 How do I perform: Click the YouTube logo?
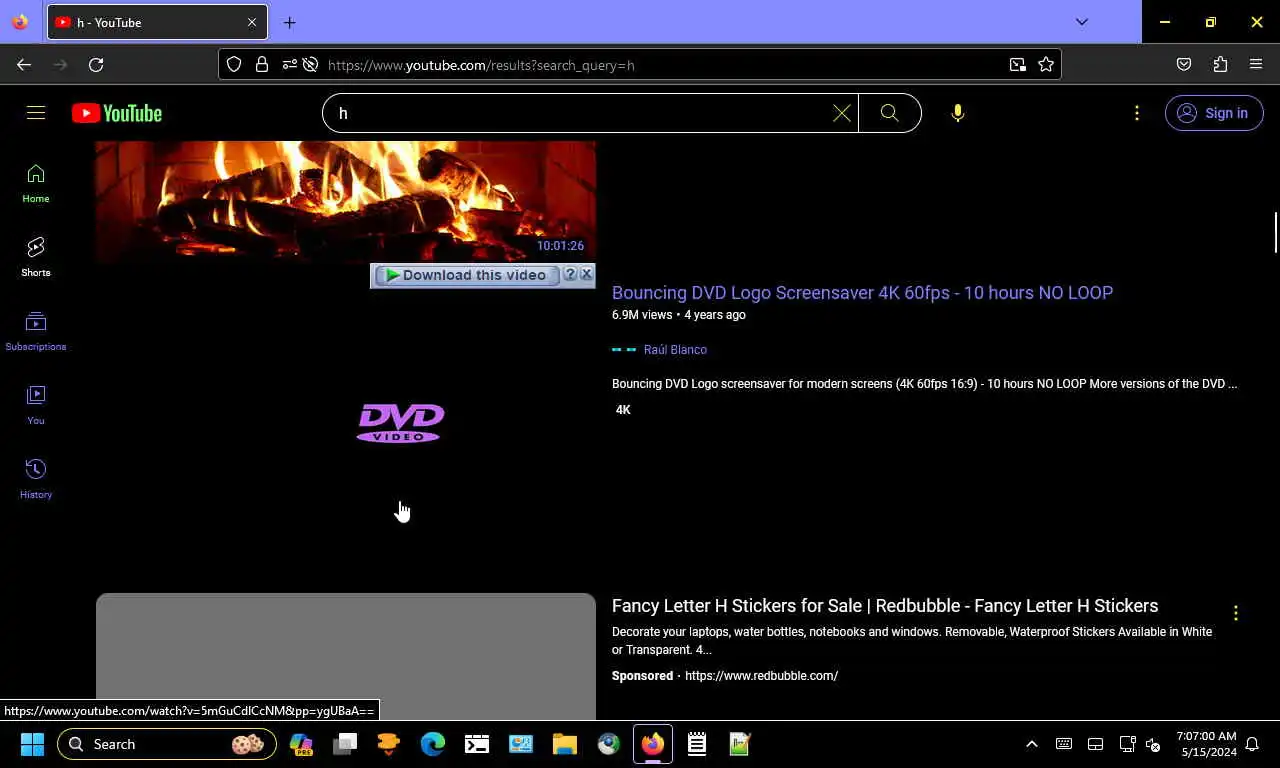117,113
